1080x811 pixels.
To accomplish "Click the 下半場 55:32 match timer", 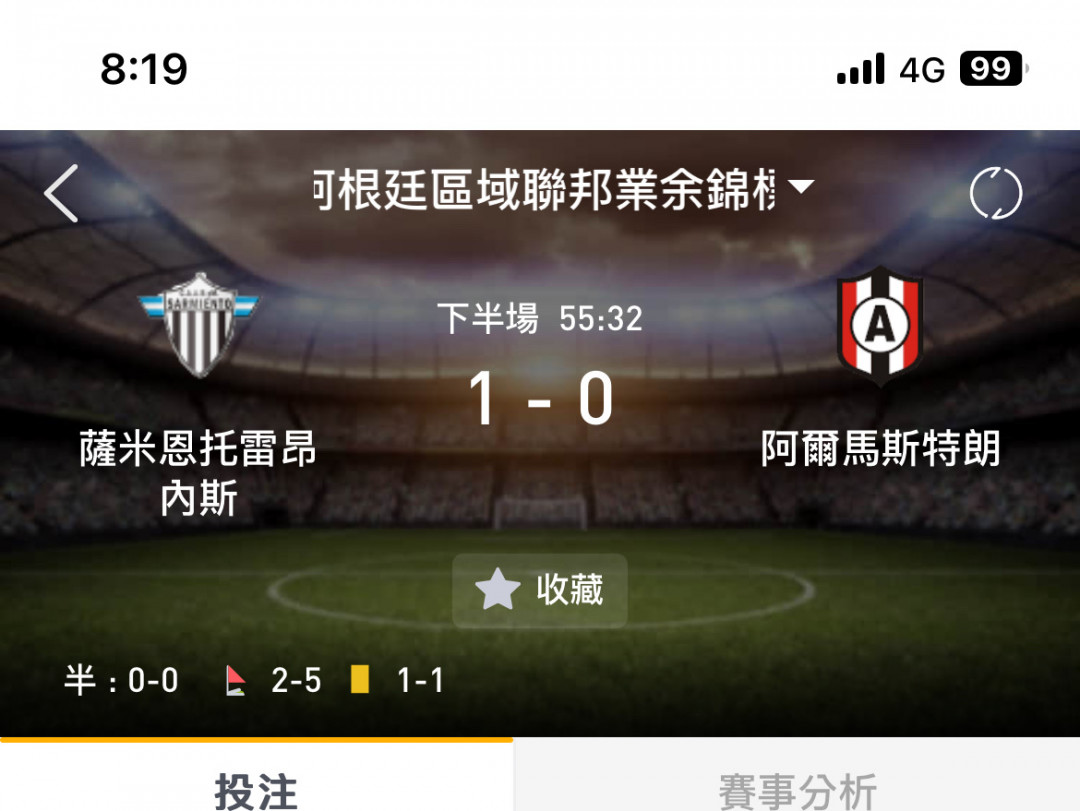I will point(540,318).
